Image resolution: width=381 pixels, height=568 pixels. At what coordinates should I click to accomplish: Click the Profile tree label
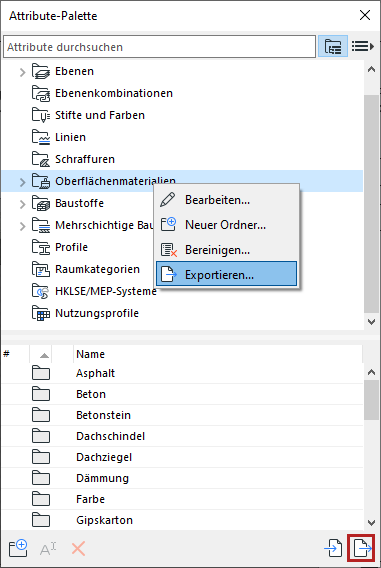[71, 247]
